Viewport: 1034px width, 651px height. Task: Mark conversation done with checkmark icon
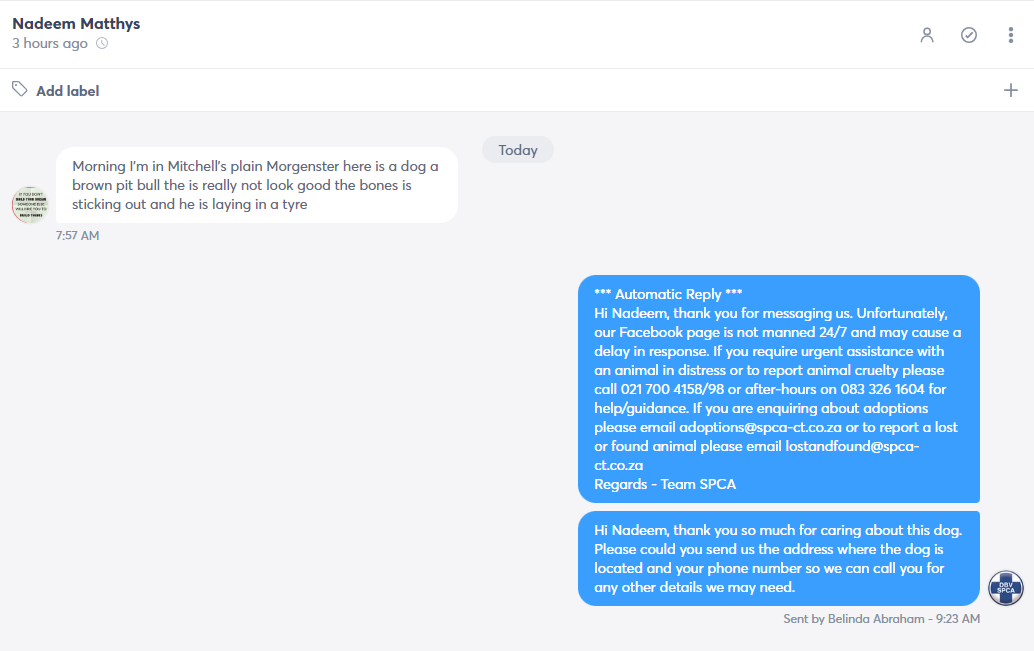pyautogui.click(x=969, y=35)
